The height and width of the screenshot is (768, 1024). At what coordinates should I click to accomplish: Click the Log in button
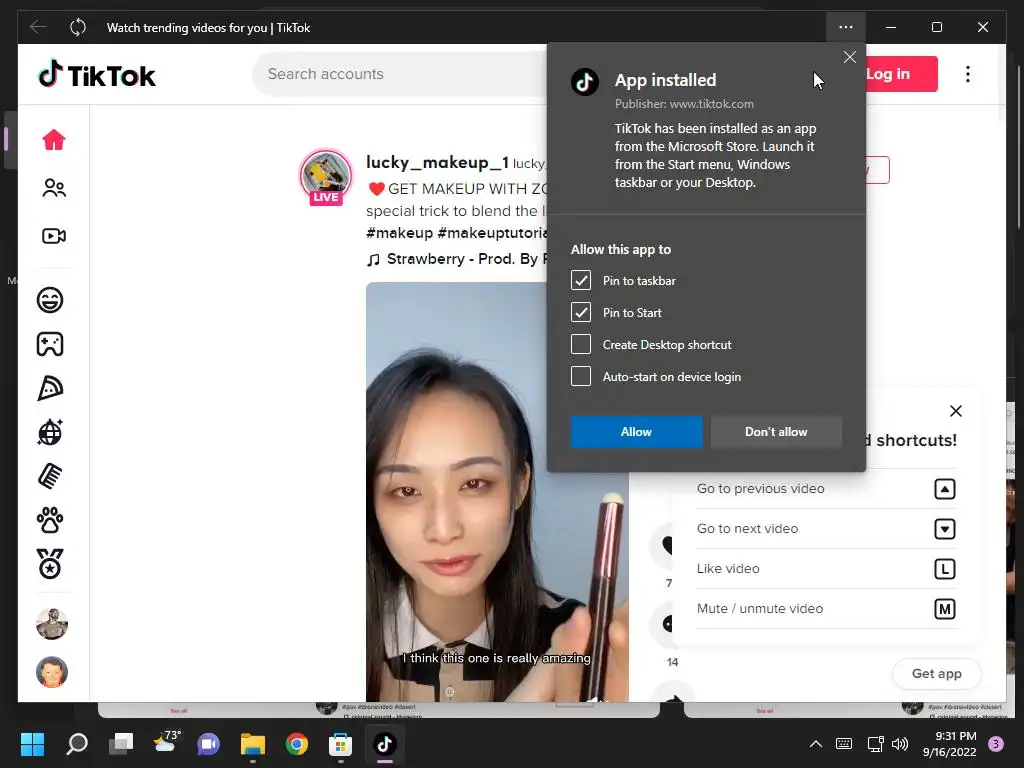coord(901,74)
